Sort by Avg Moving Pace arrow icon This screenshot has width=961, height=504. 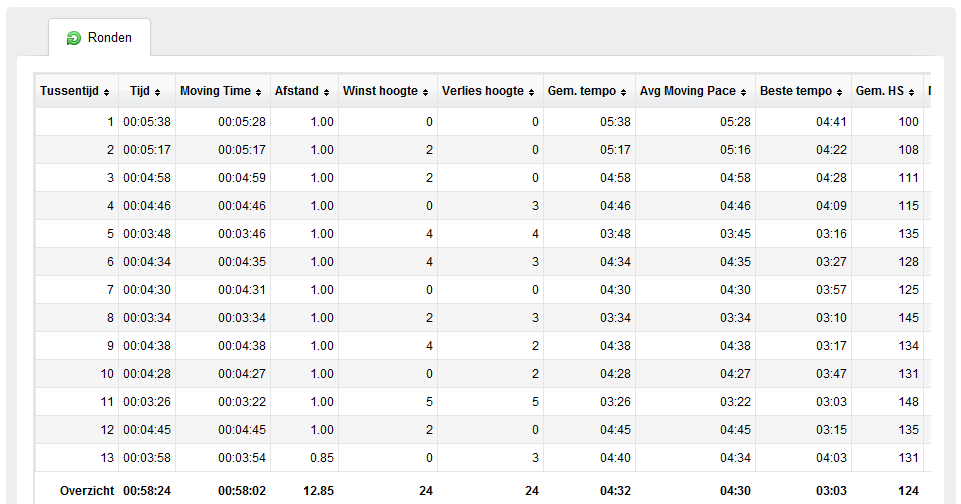tap(743, 92)
